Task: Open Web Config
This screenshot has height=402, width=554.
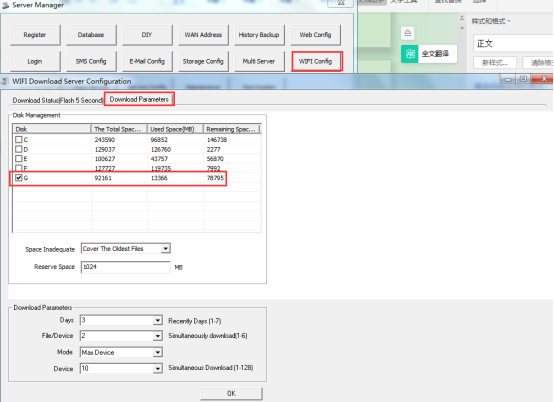Action: pos(316,35)
